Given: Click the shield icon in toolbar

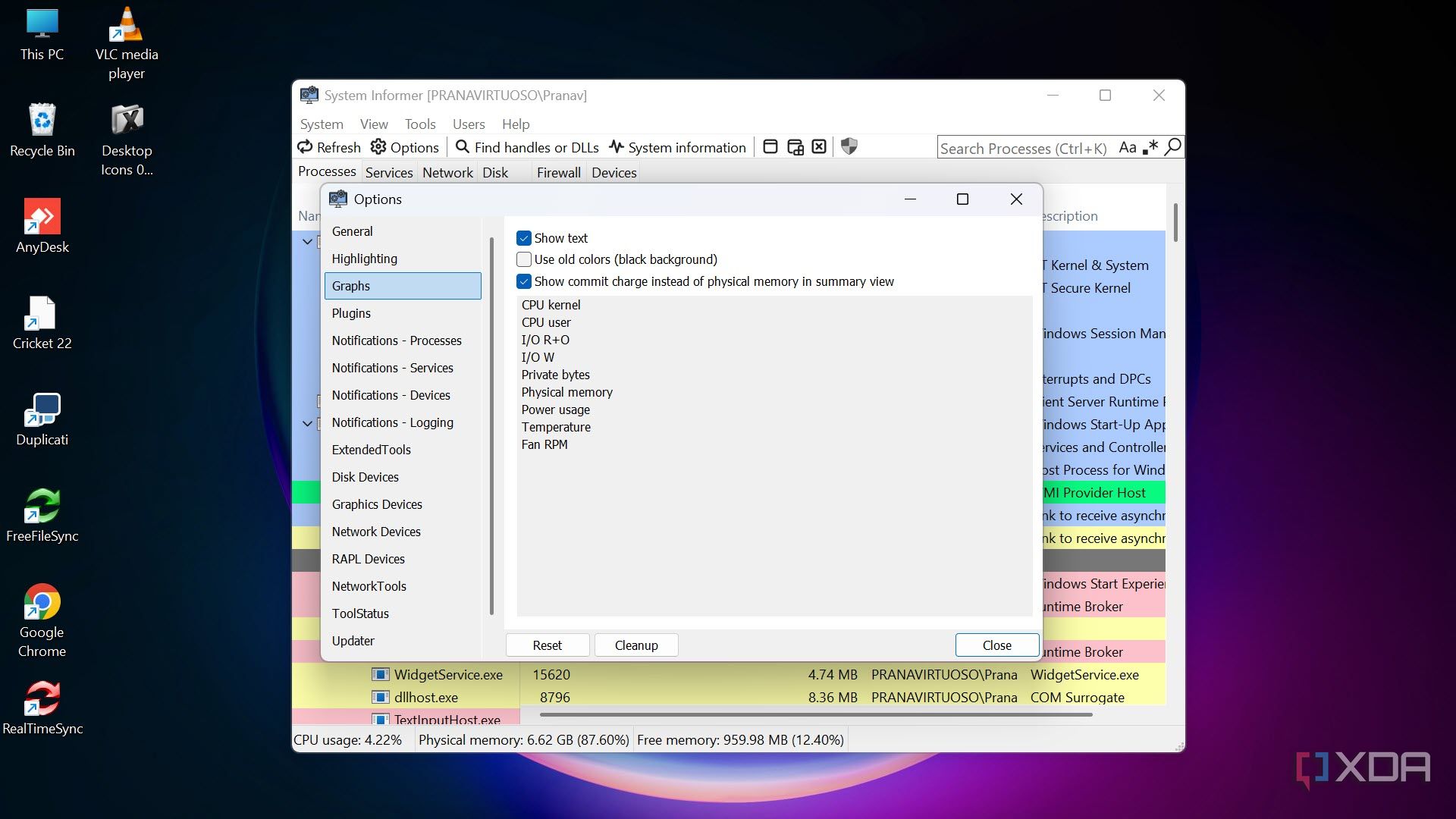Looking at the screenshot, I should [849, 146].
